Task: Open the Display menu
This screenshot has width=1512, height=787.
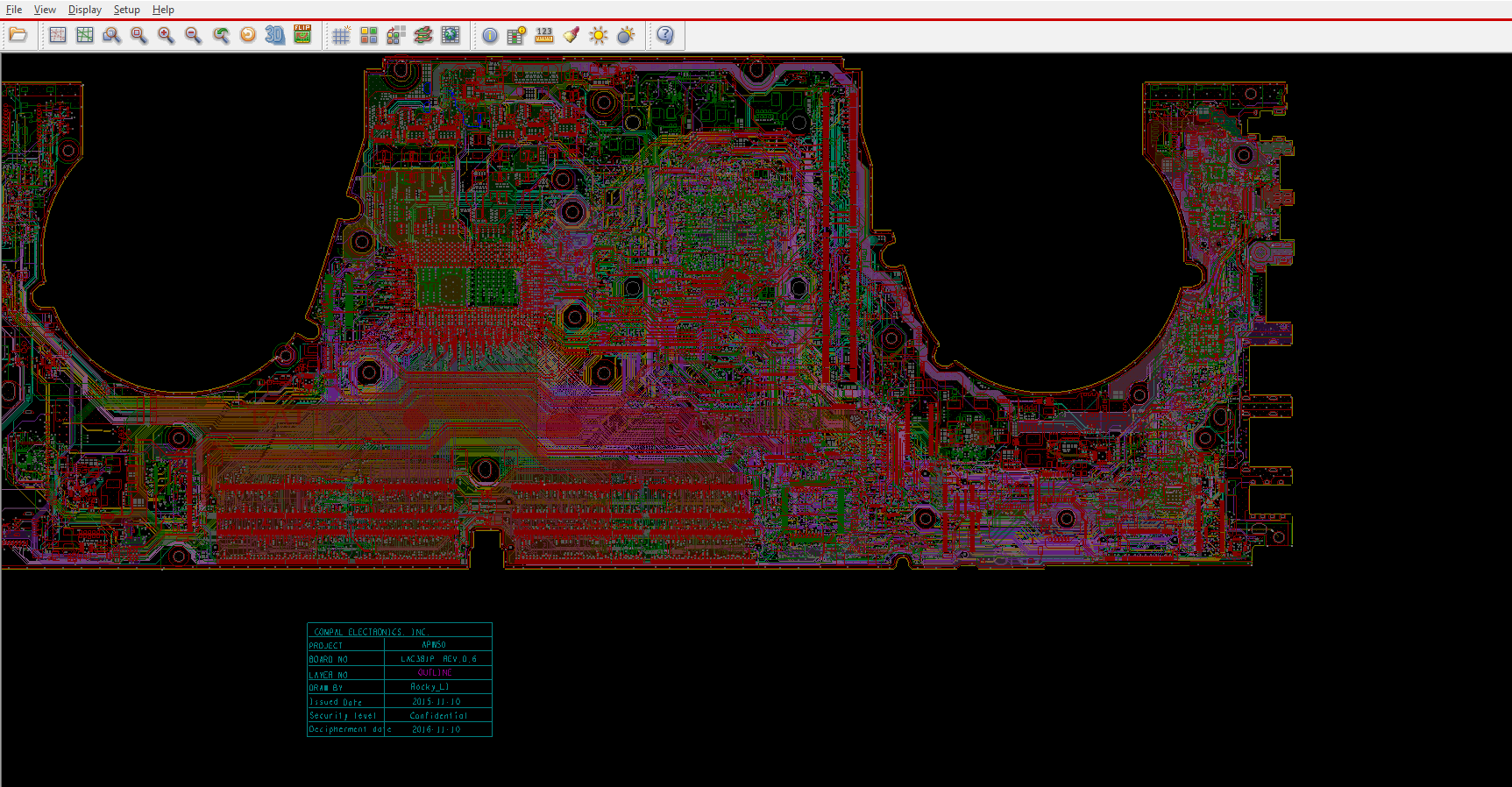Action: 85,10
